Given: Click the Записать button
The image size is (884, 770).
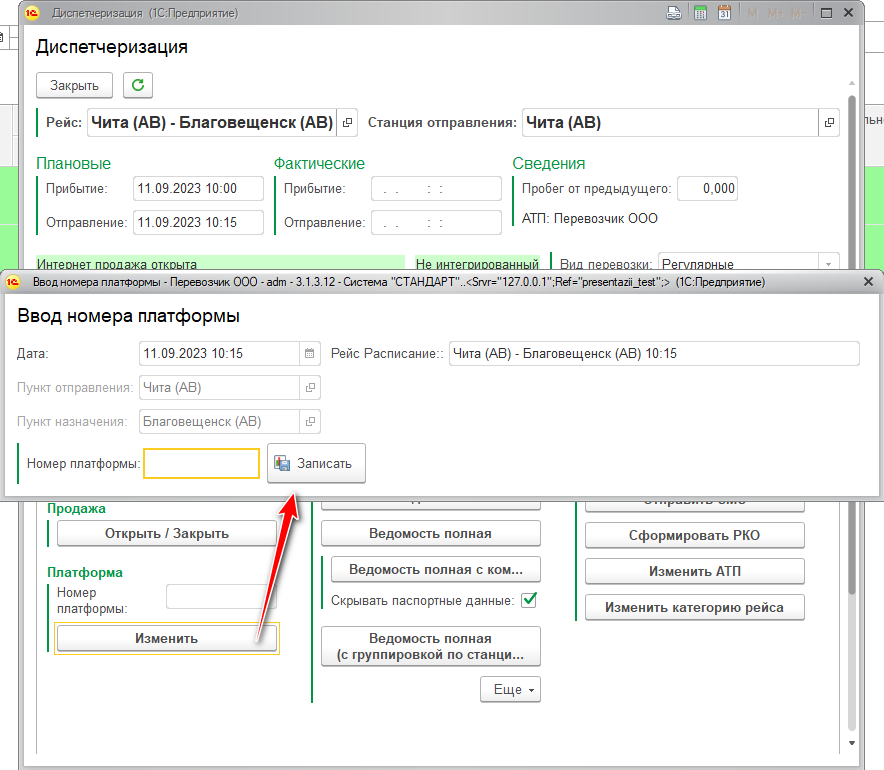Looking at the screenshot, I should tap(316, 464).
